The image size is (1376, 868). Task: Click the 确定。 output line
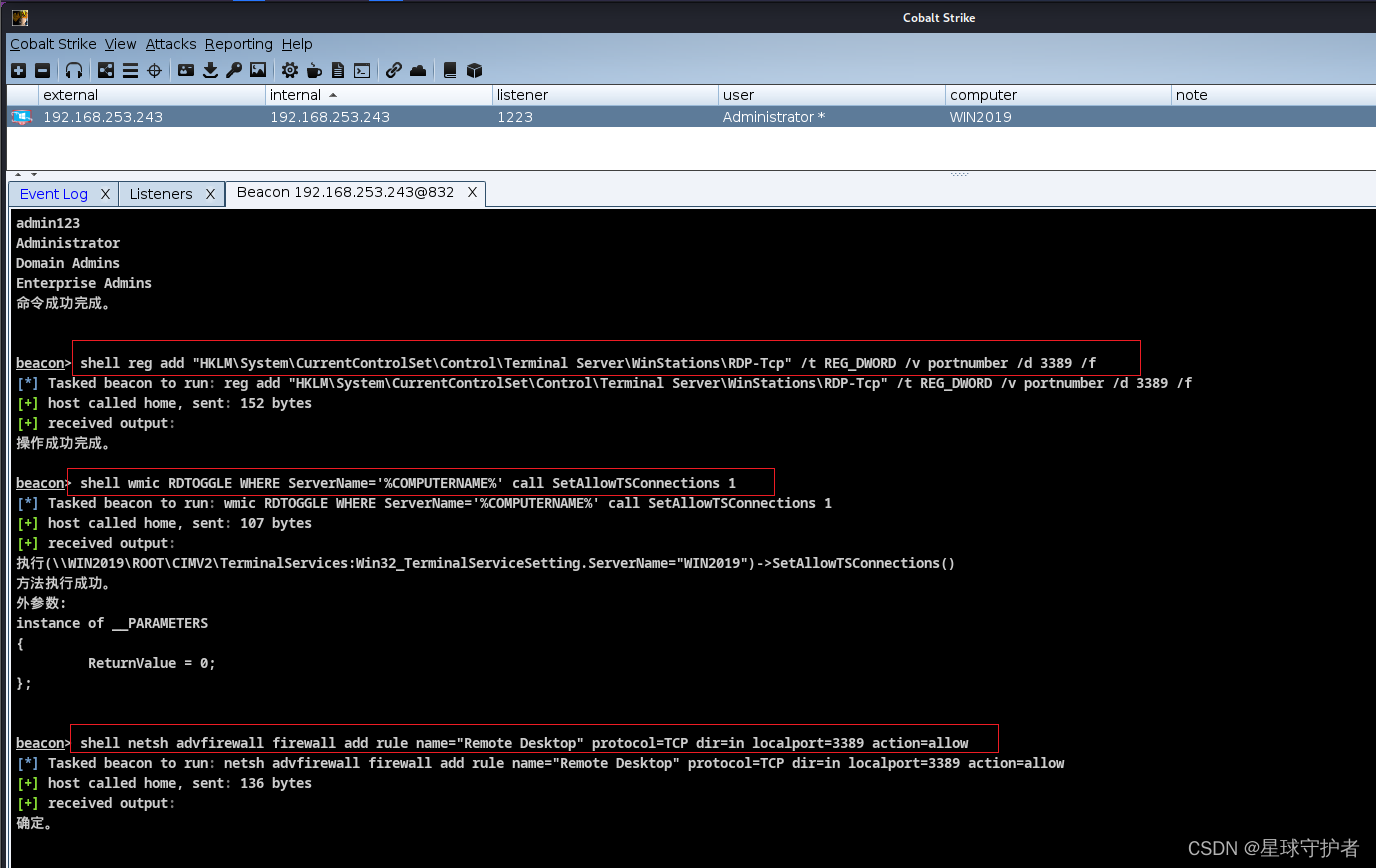(34, 824)
